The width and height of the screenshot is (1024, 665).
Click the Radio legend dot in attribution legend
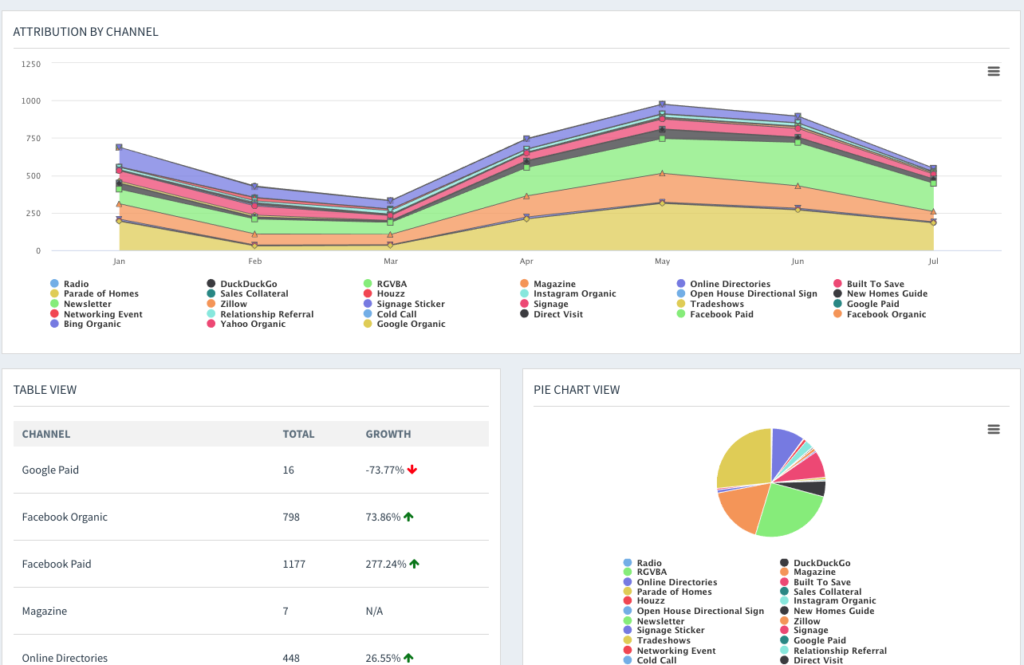click(x=55, y=284)
